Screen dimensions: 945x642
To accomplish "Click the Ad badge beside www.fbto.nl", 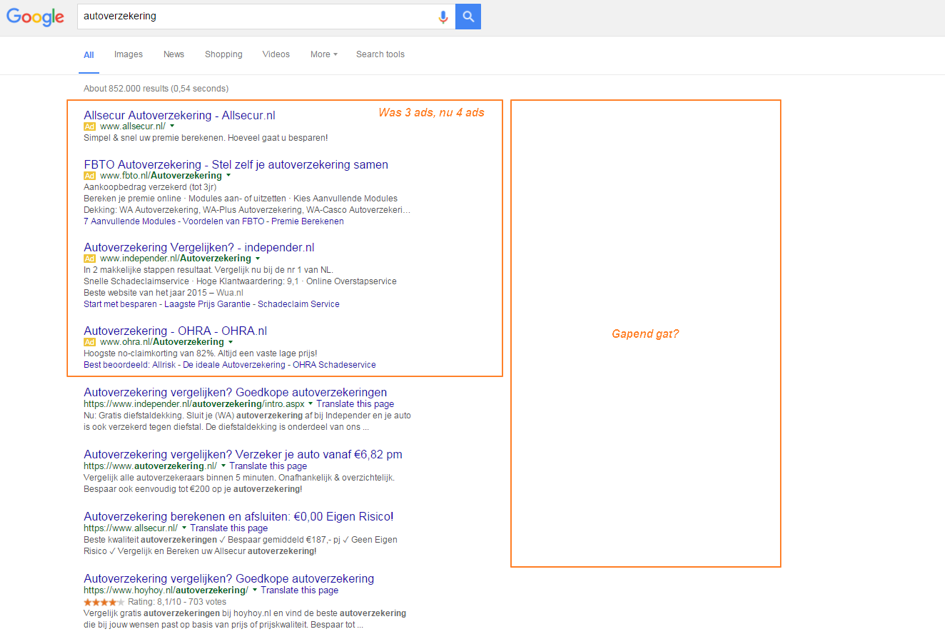I will tap(89, 176).
